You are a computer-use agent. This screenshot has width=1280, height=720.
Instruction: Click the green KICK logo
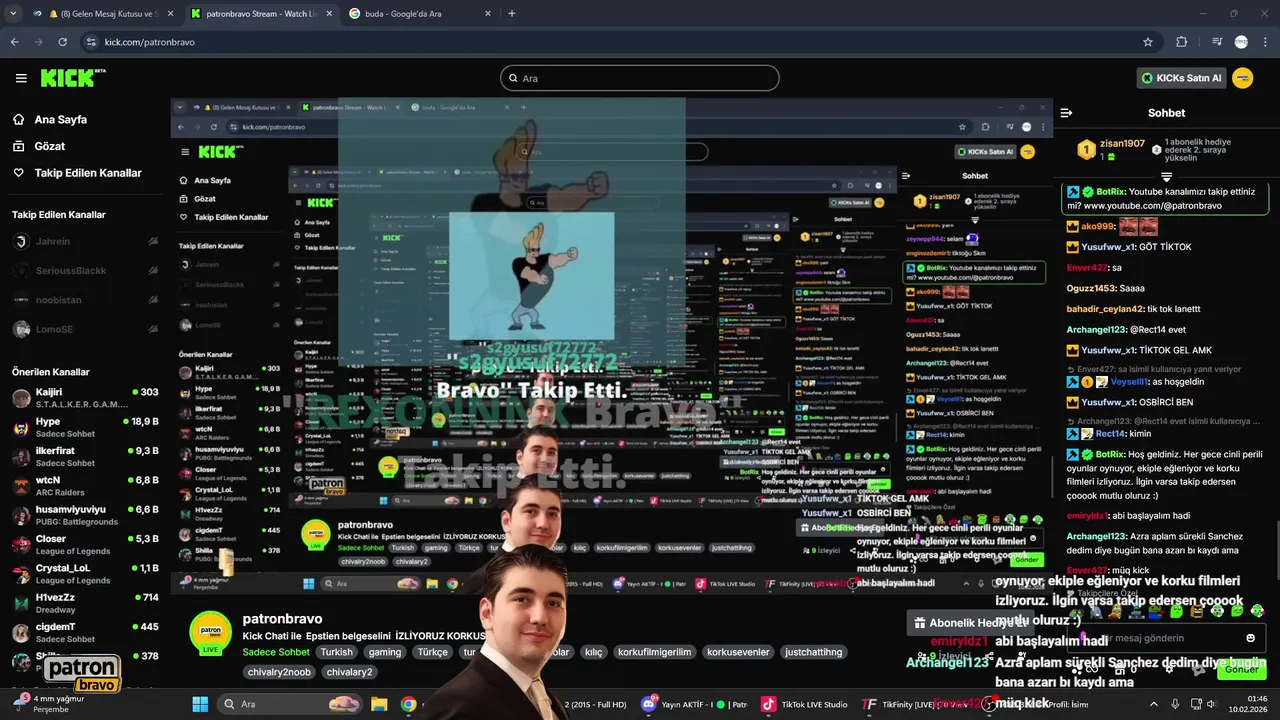(72, 78)
